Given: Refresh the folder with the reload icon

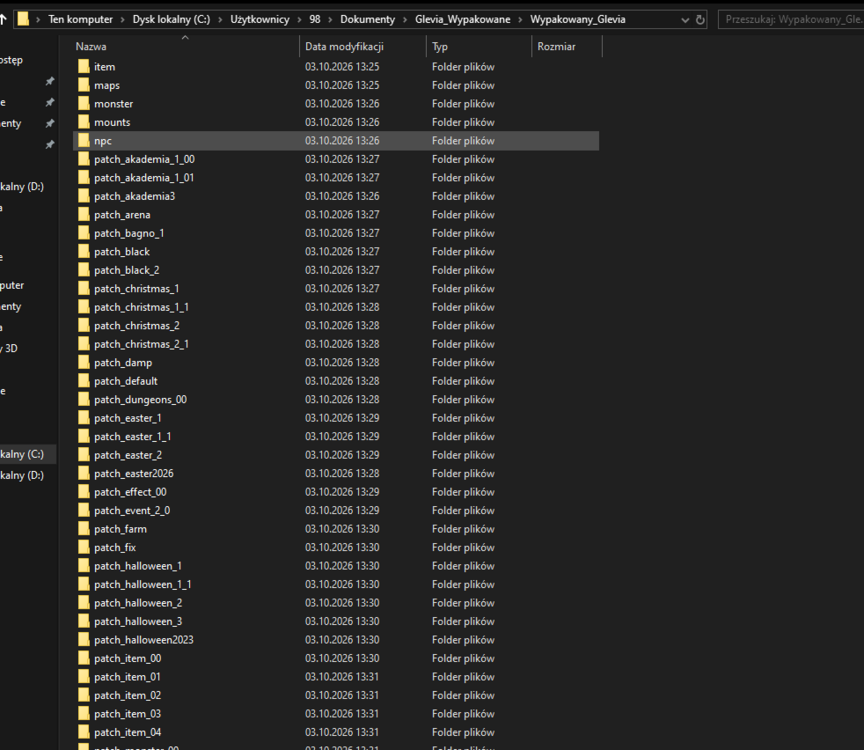Looking at the screenshot, I should pyautogui.click(x=700, y=20).
